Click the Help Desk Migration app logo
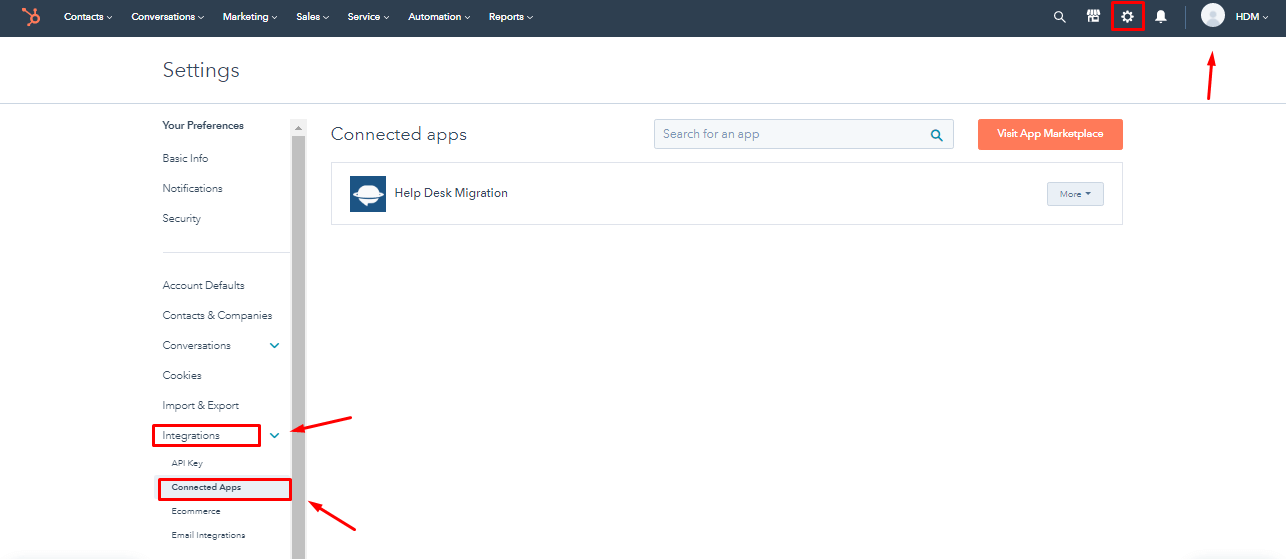This screenshot has width=1286, height=559. pyautogui.click(x=368, y=194)
